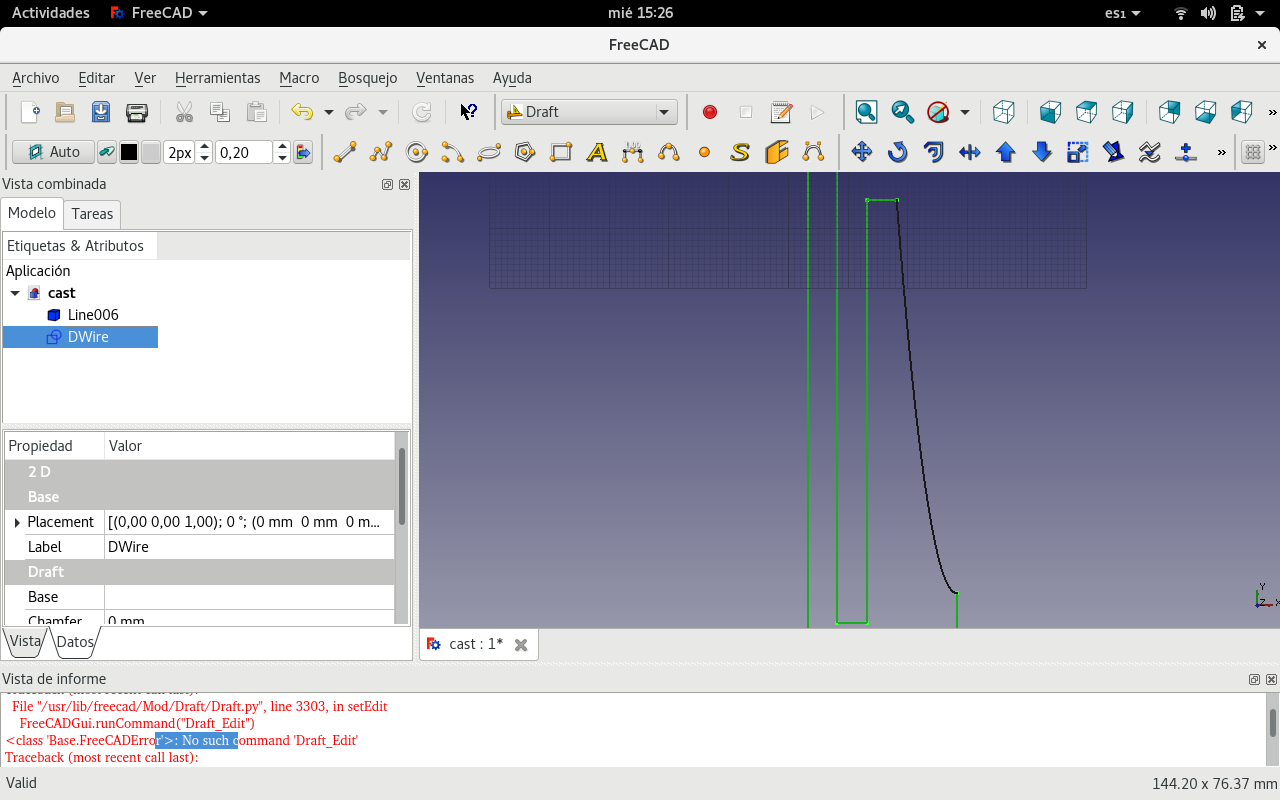Image resolution: width=1280 pixels, height=800 pixels.
Task: Expand the Placement property row
Action: click(17, 522)
